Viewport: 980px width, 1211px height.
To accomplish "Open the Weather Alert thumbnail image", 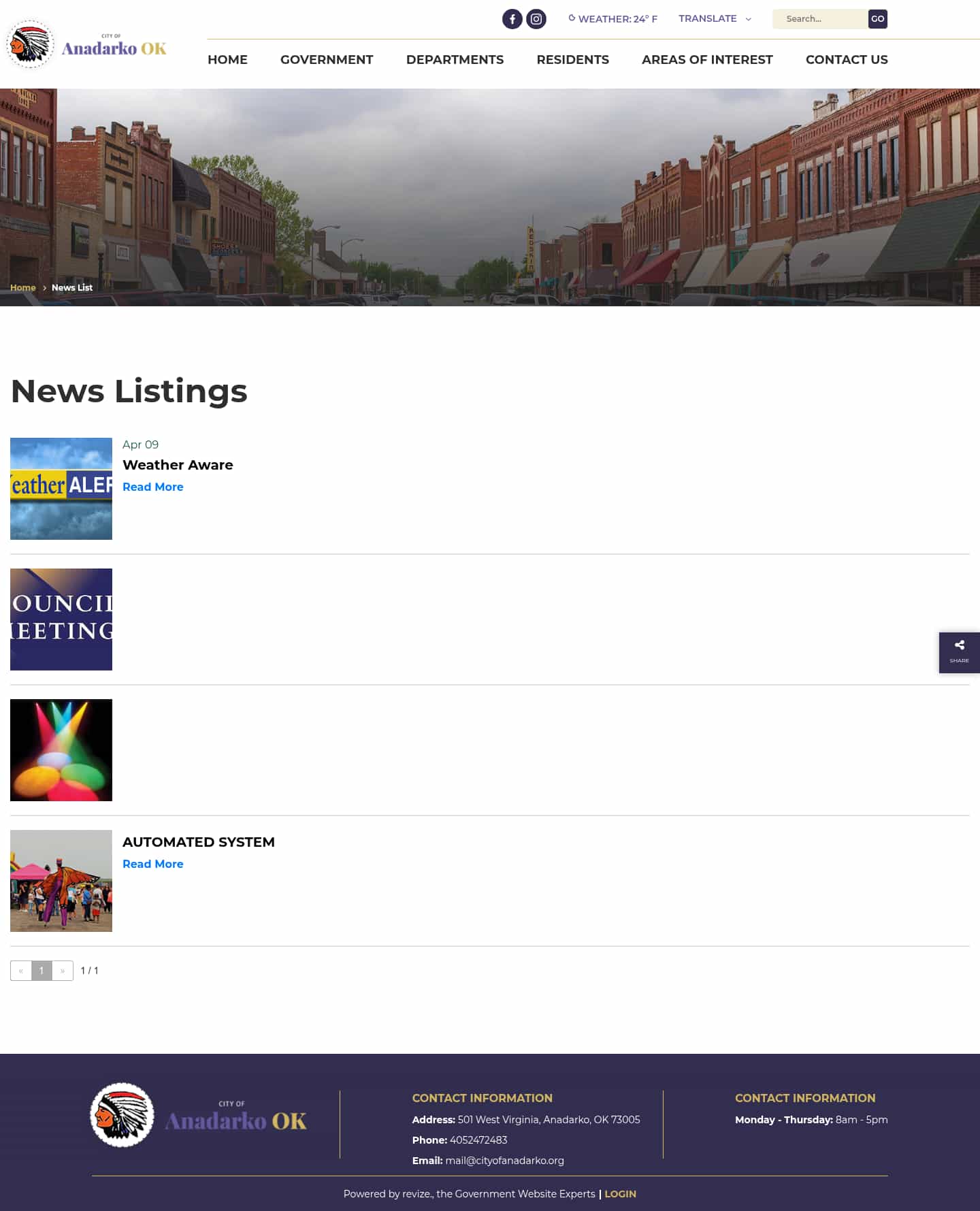I will point(61,489).
